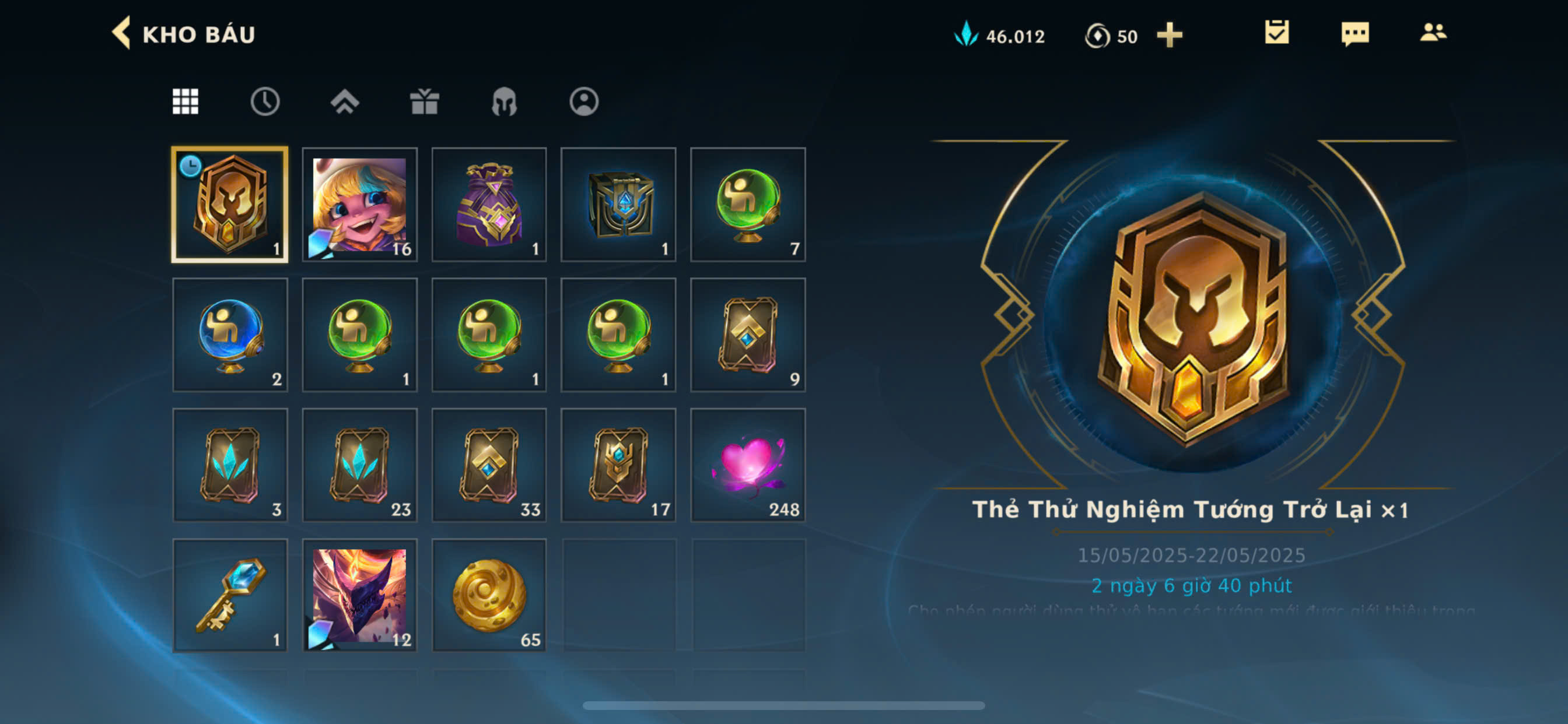
Task: Tap the blue essence balance 46.012
Action: pyautogui.click(x=999, y=36)
